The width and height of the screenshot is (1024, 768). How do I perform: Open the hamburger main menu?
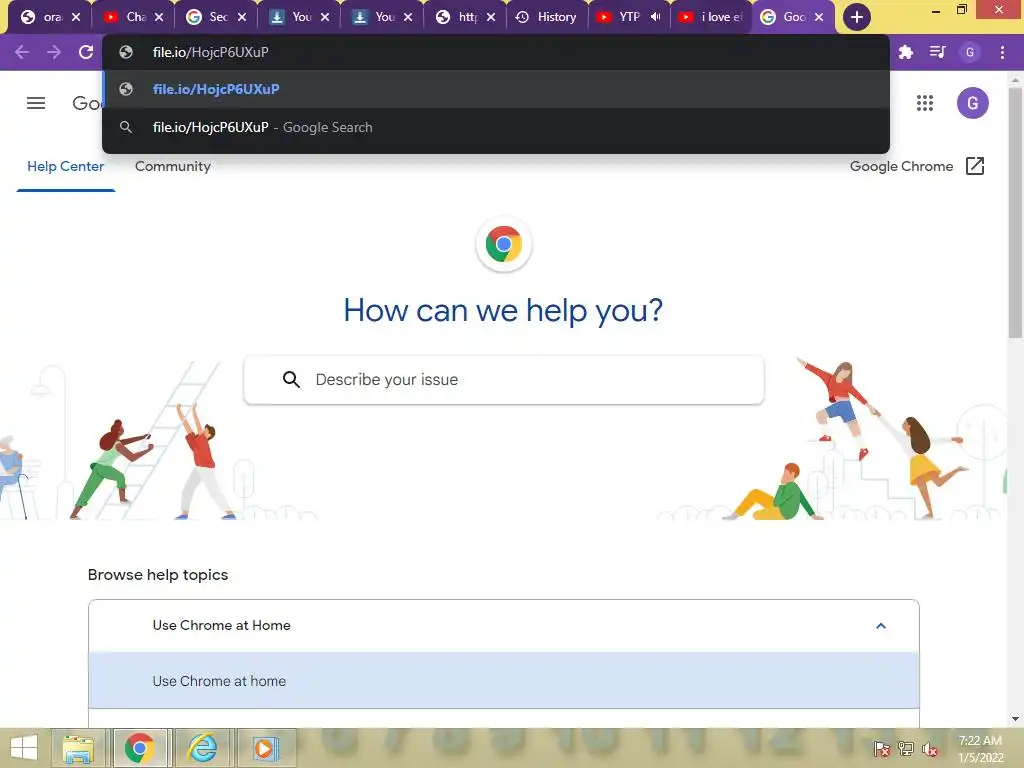tap(36, 103)
